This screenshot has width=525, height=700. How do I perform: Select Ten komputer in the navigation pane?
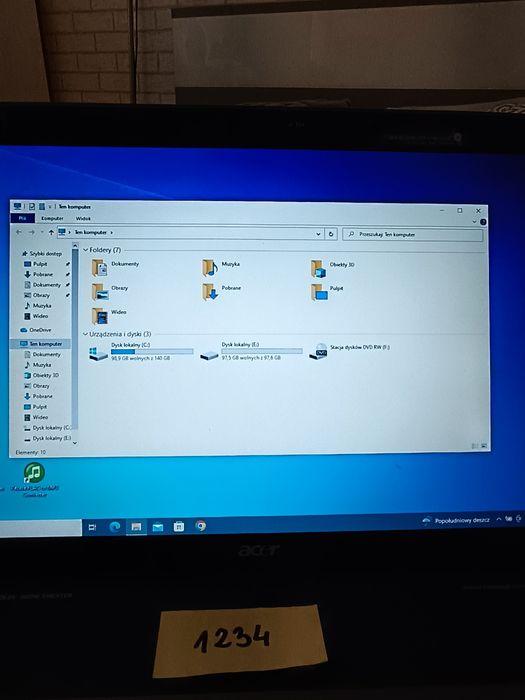tap(41, 344)
